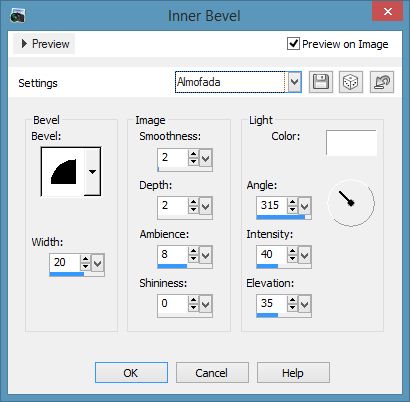Increase Angle value with up arrow
The image size is (410, 402).
coord(292,202)
